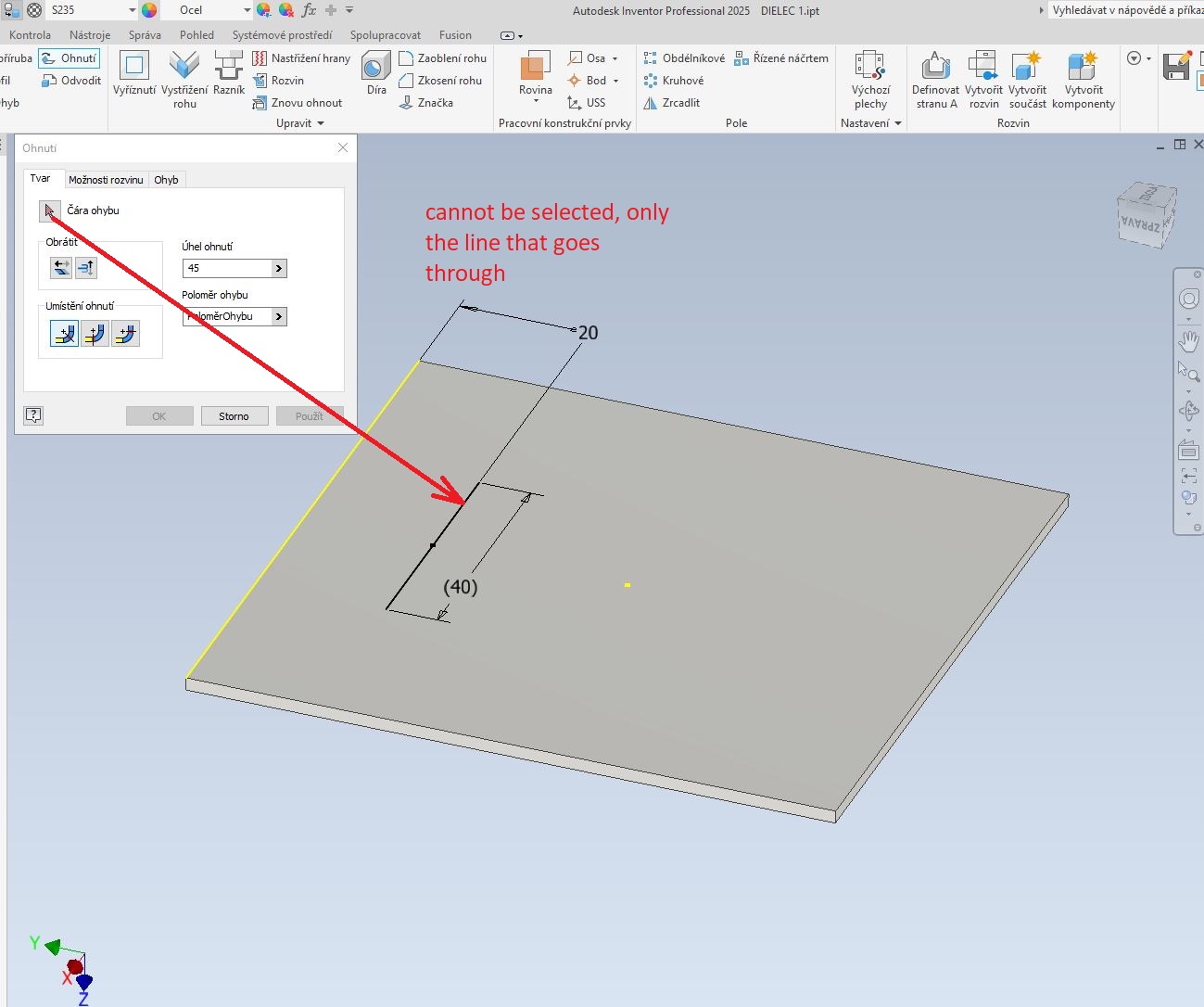This screenshot has width=1204, height=1007.
Task: Select the middle bend position option
Action: (94, 334)
